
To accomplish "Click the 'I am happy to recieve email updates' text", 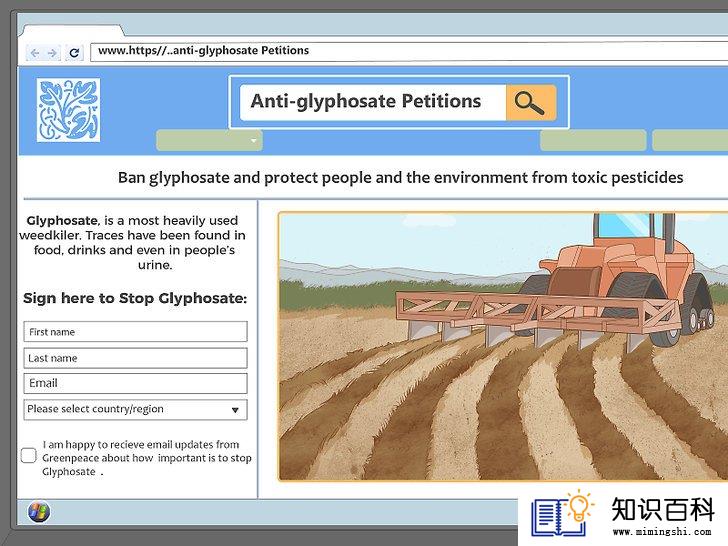I will click(x=147, y=458).
